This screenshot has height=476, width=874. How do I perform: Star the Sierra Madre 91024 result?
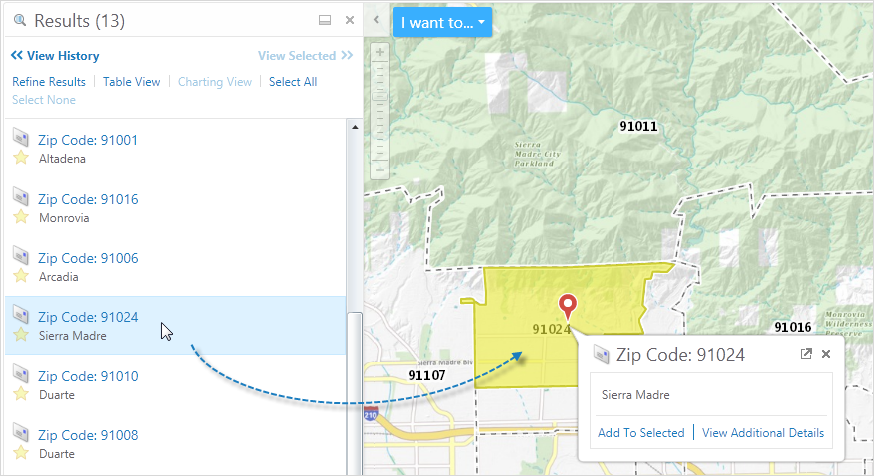(21, 335)
